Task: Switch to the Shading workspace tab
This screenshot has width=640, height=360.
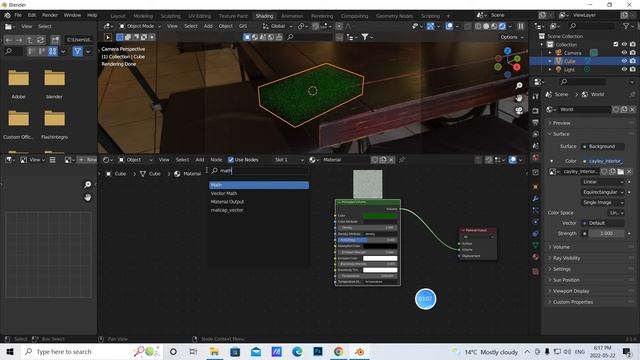Action: (x=264, y=16)
